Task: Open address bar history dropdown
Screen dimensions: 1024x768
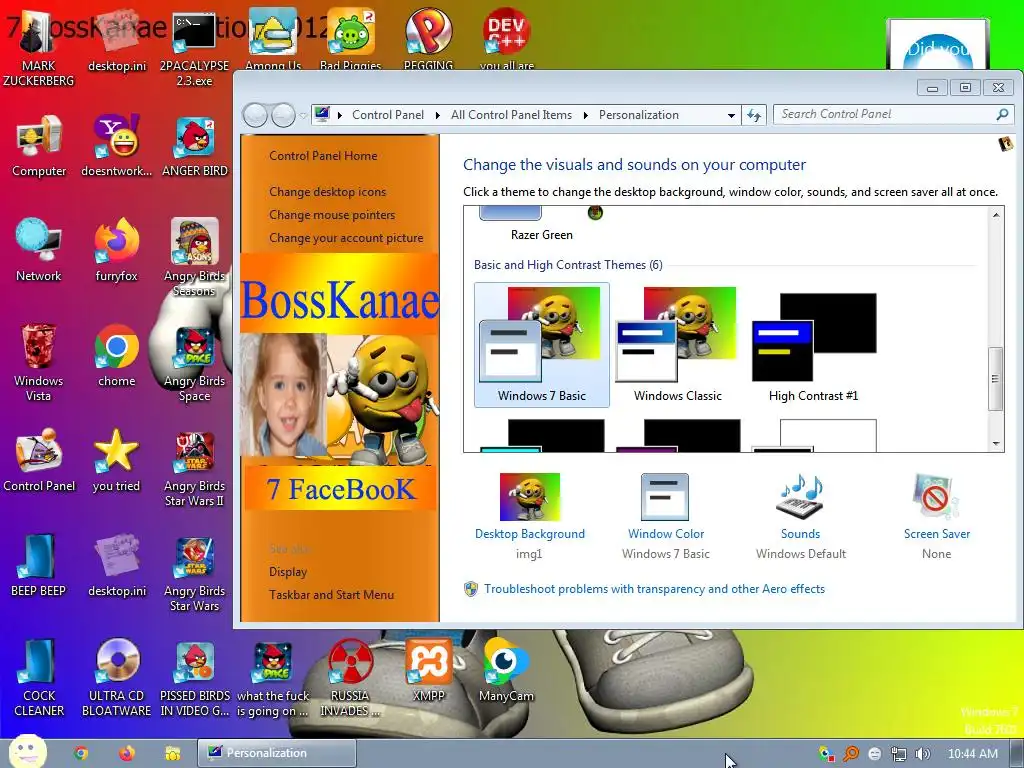Action: pos(731,116)
